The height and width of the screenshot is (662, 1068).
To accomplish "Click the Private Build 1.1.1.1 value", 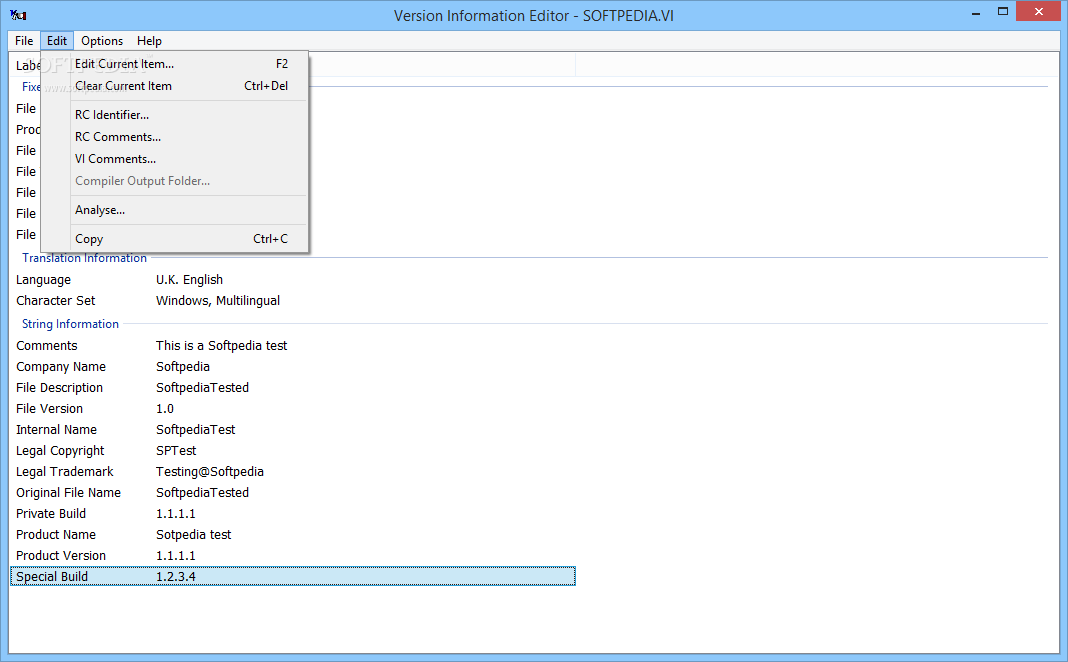I will tap(176, 514).
